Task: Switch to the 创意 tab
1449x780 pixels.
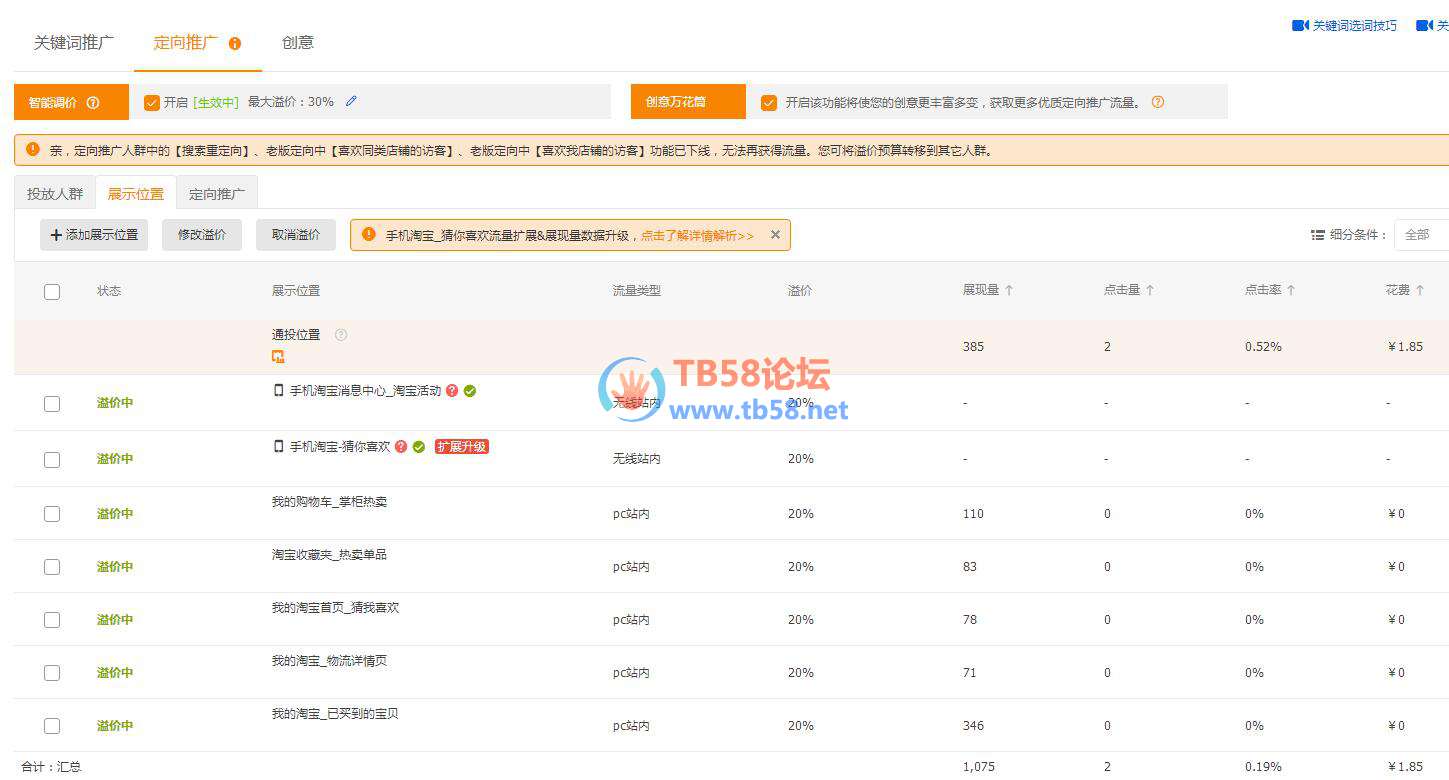Action: tap(298, 42)
